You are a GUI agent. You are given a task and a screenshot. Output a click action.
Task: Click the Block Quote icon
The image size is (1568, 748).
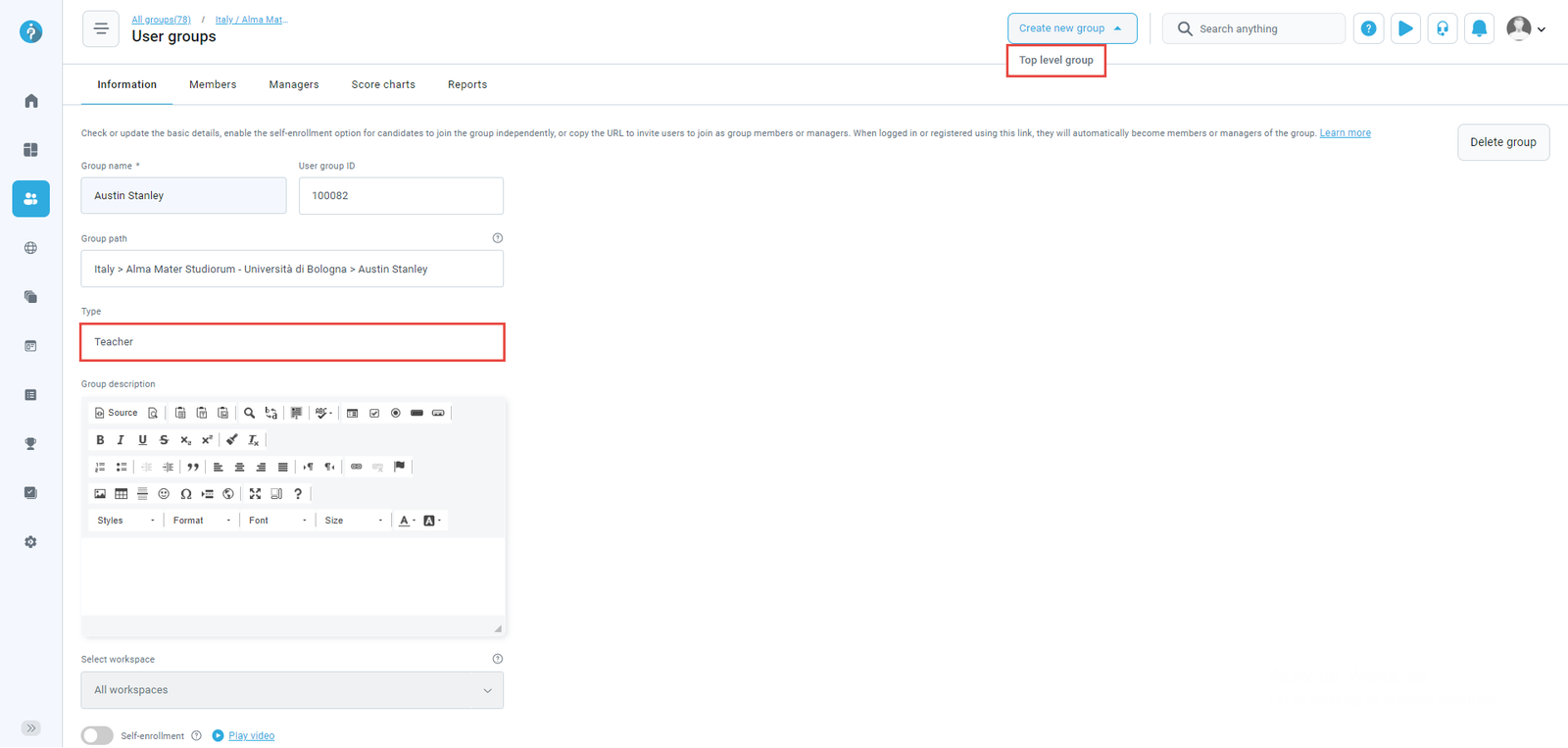pyautogui.click(x=193, y=468)
